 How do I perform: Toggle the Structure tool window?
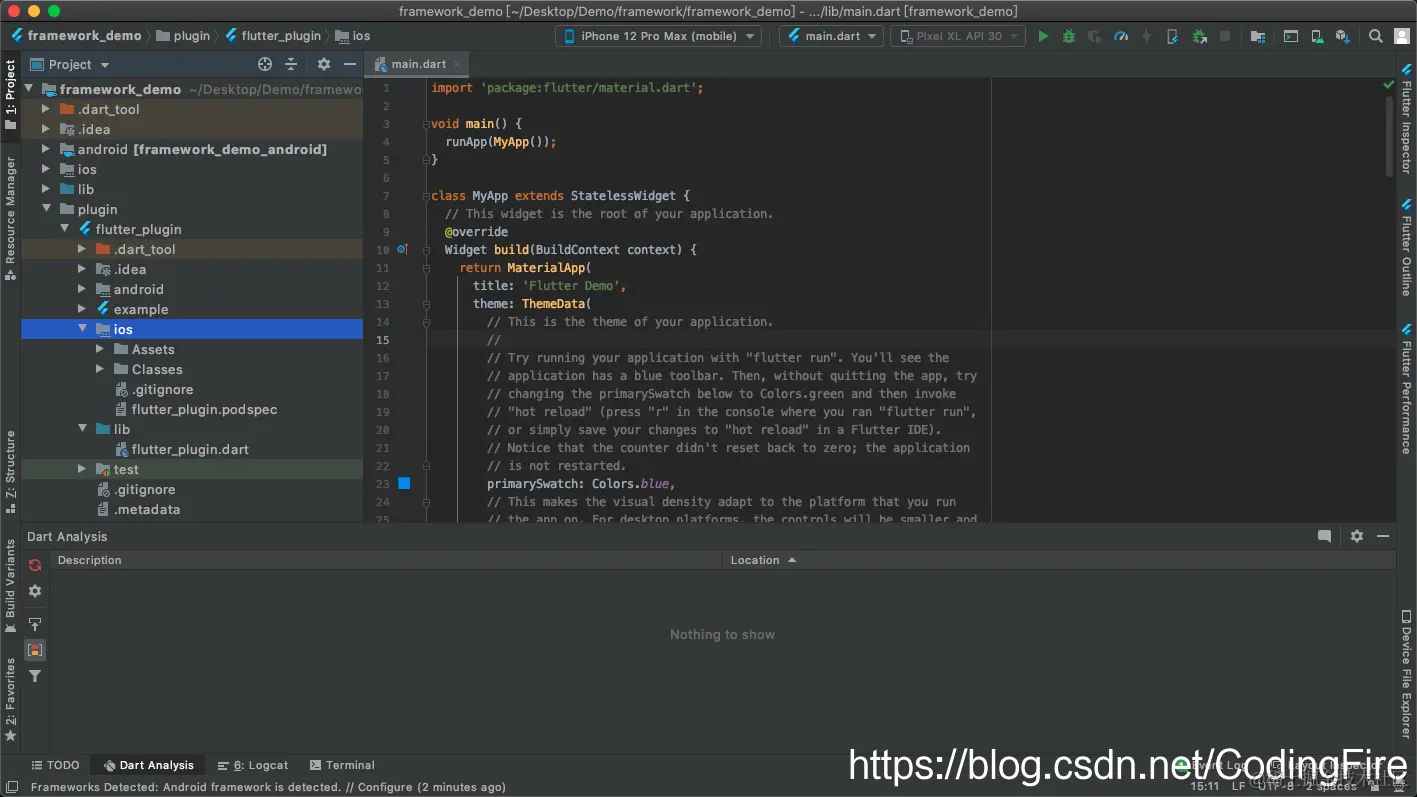[10, 471]
